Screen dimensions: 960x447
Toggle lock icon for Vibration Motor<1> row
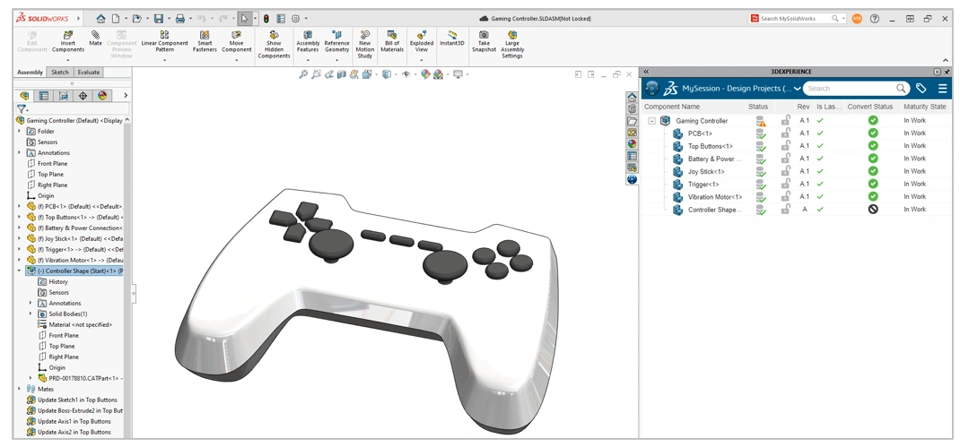[x=786, y=197]
